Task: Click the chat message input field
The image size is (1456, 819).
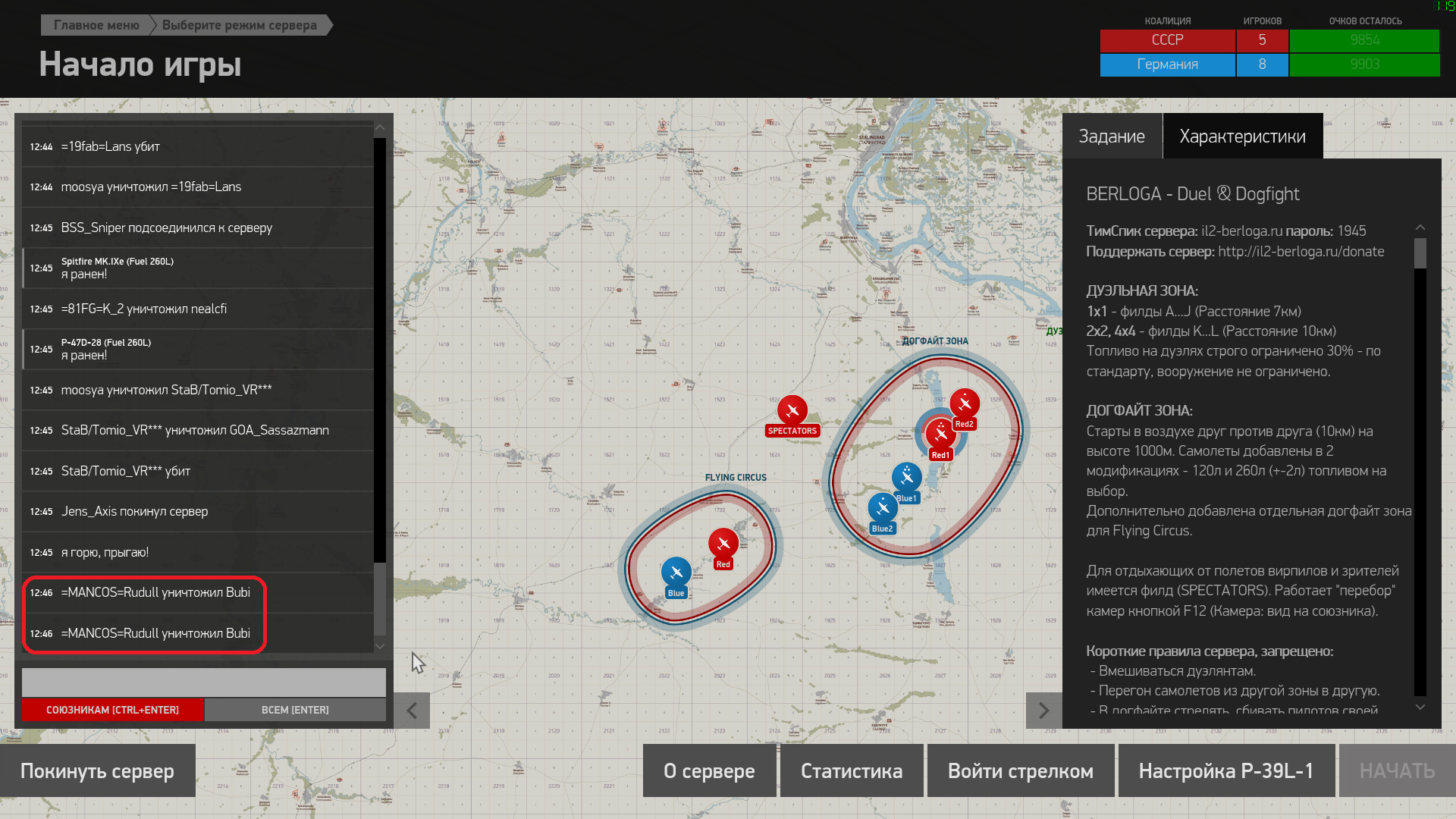Action: coord(204,682)
